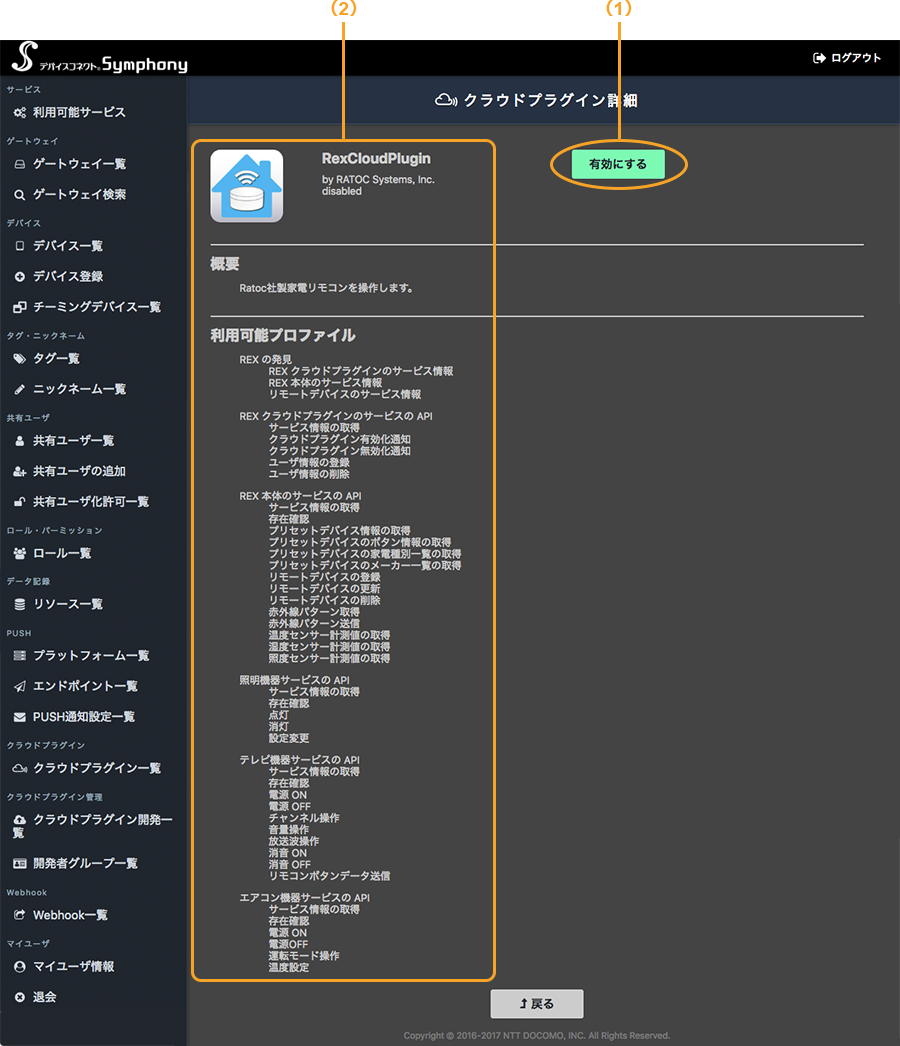This screenshot has width=900, height=1046.
Task: Open クラウドプラグイン一覧 in sidebar
Action: 97,768
